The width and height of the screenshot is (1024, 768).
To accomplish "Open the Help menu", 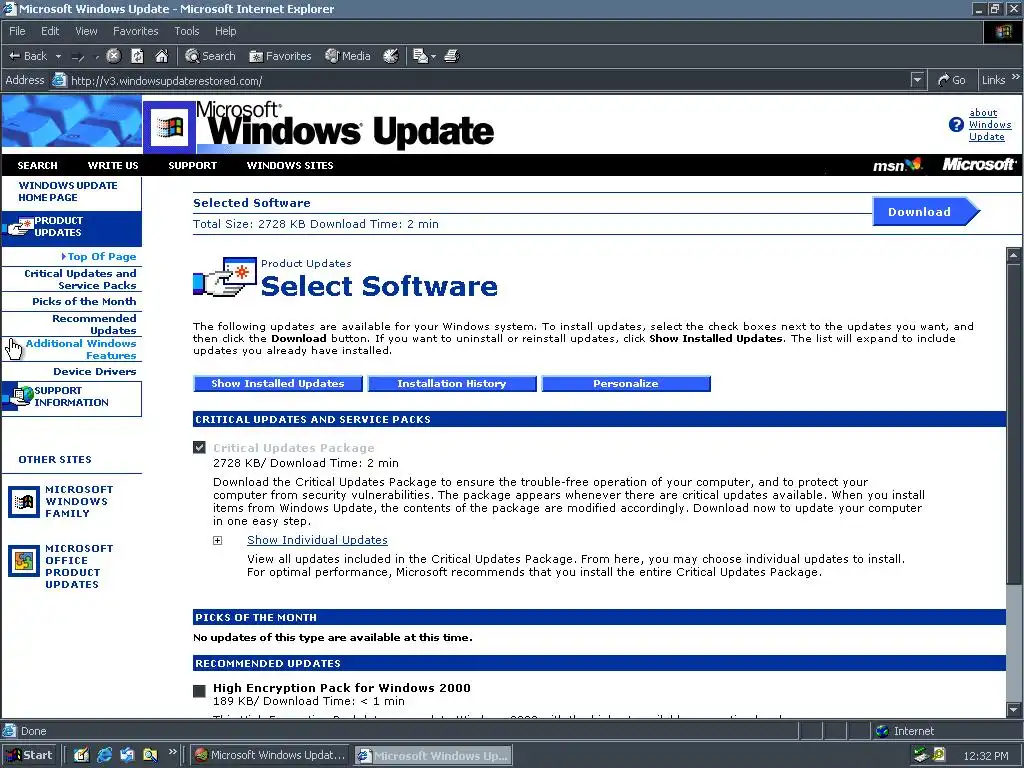I will click(x=225, y=31).
